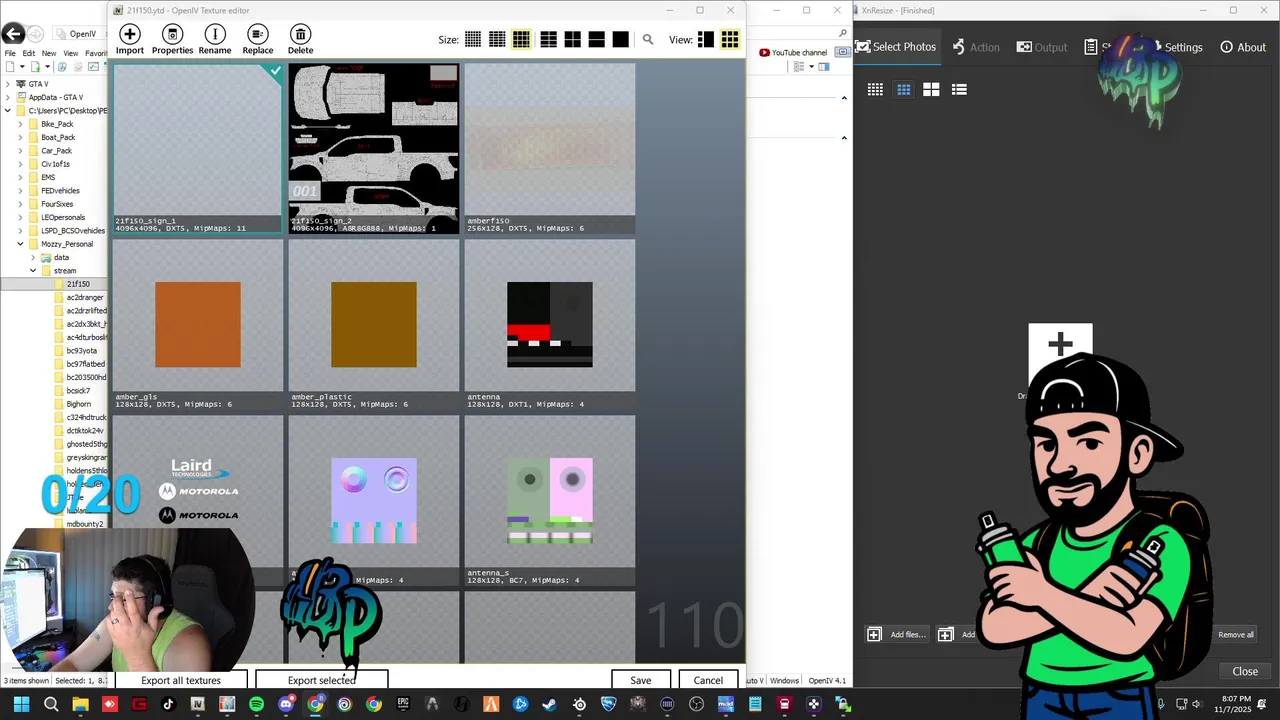Viewport: 1280px width, 720px height.
Task: Open Spotify from the taskbar
Action: tap(256, 705)
